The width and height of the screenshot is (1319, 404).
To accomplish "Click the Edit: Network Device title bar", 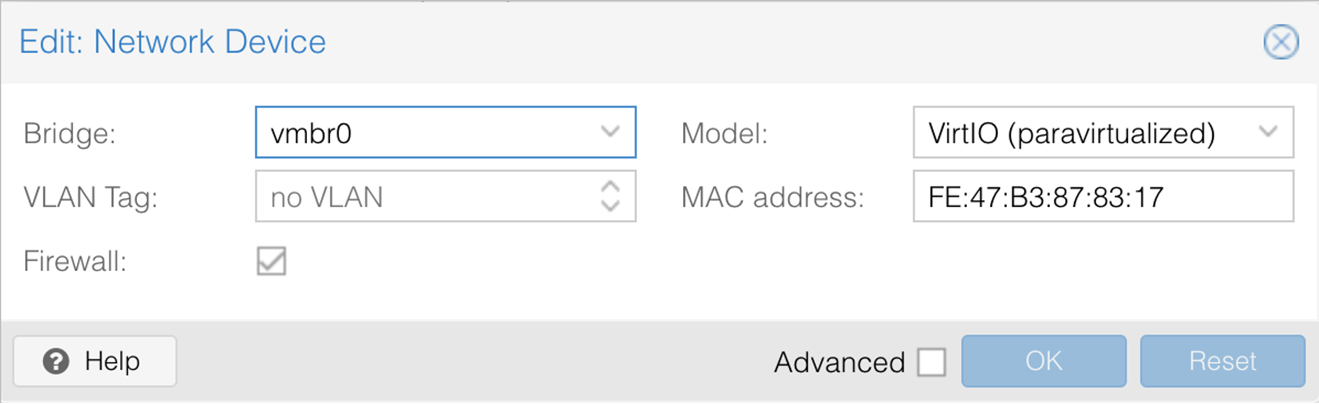I will pos(659,42).
